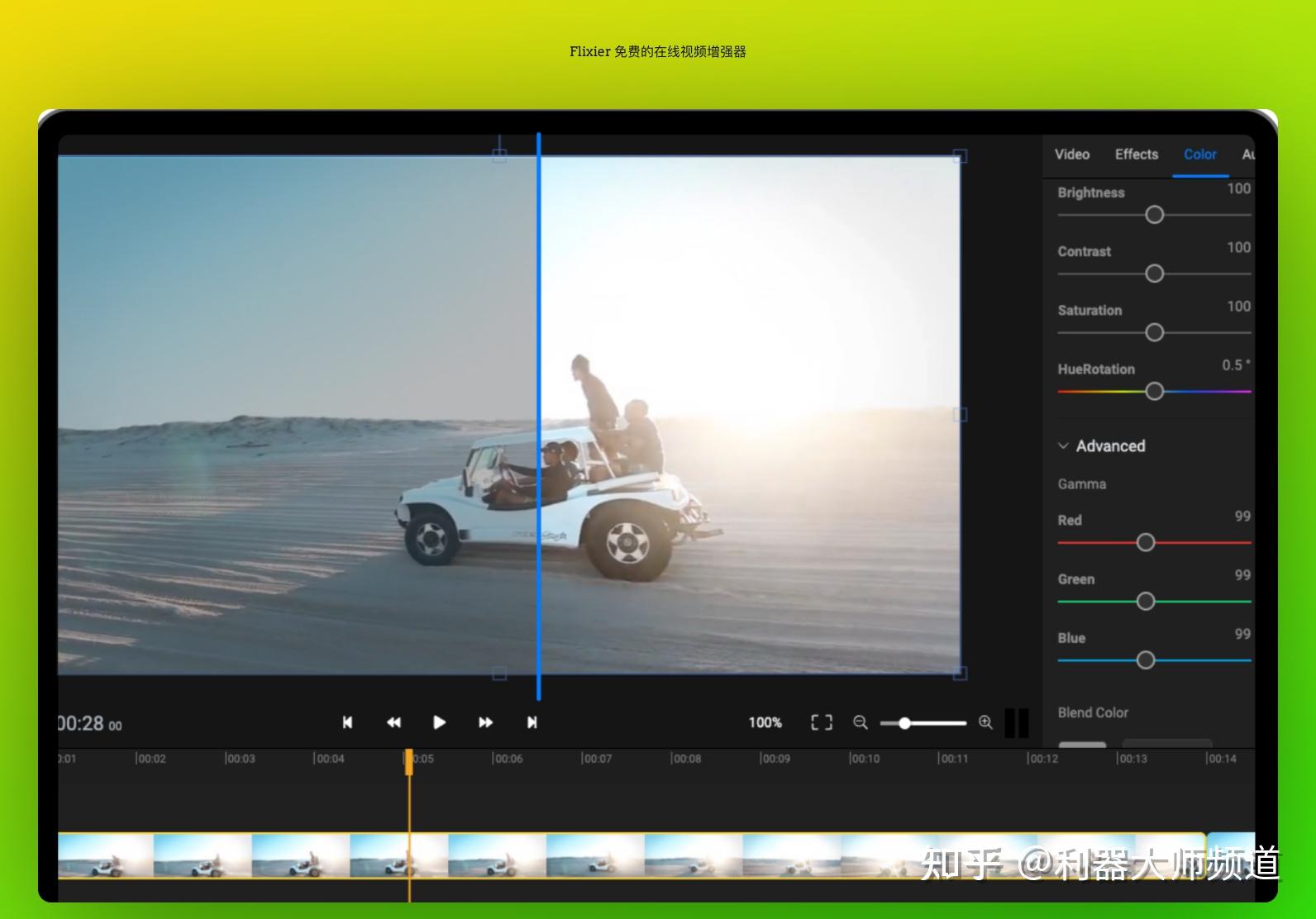Select the Color tab
Viewport: 1316px width, 919px height.
[1200, 155]
